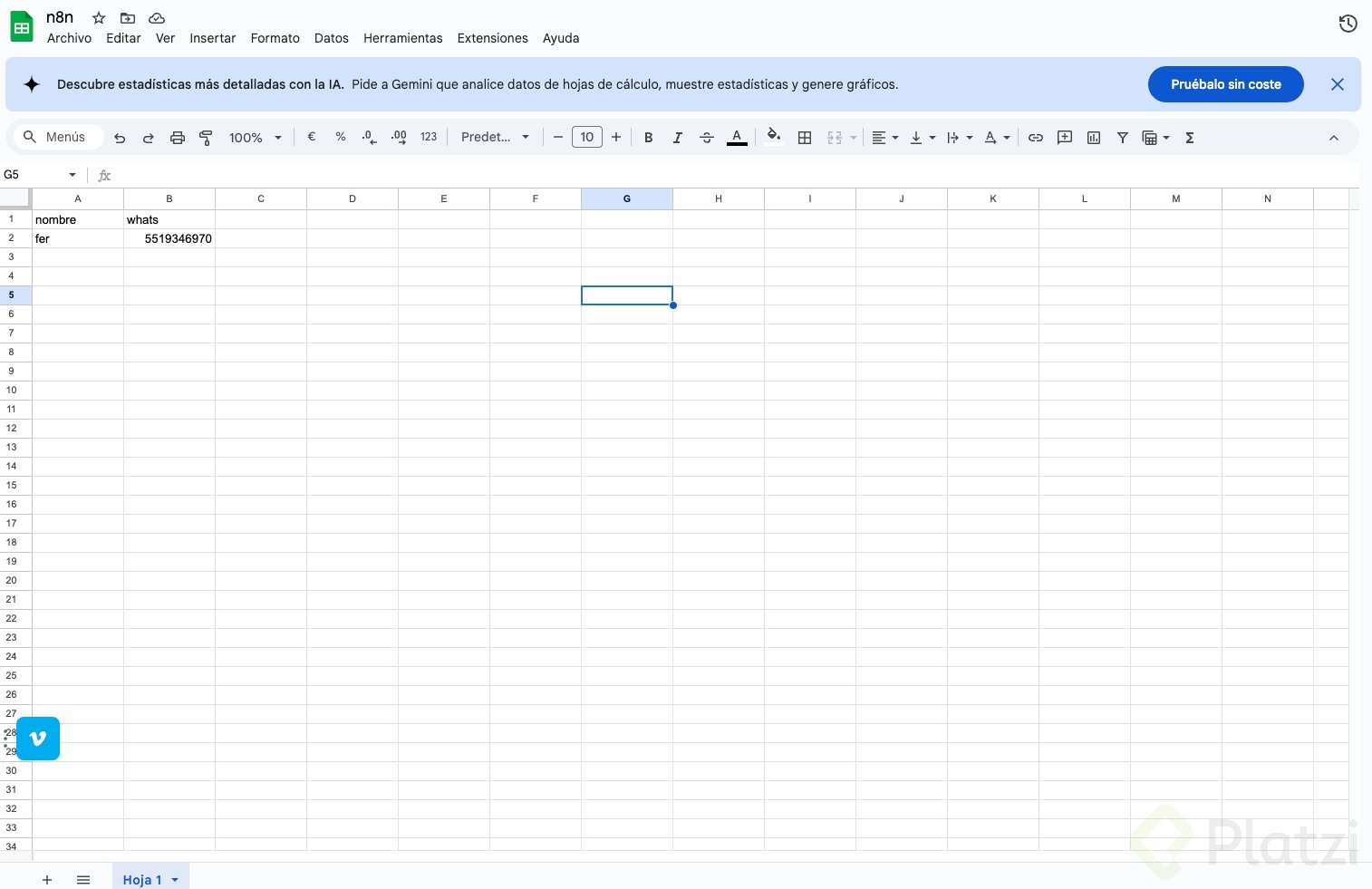Select the cell containing whats
1372x889 pixels.
(169, 219)
